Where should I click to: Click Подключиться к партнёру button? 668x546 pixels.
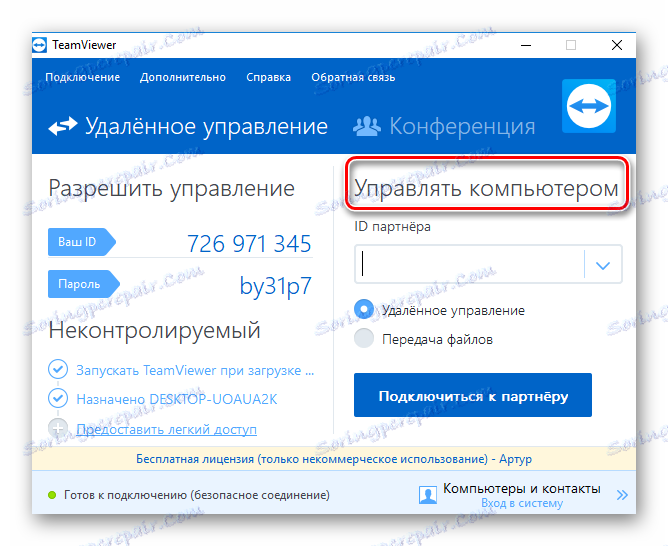tap(473, 395)
